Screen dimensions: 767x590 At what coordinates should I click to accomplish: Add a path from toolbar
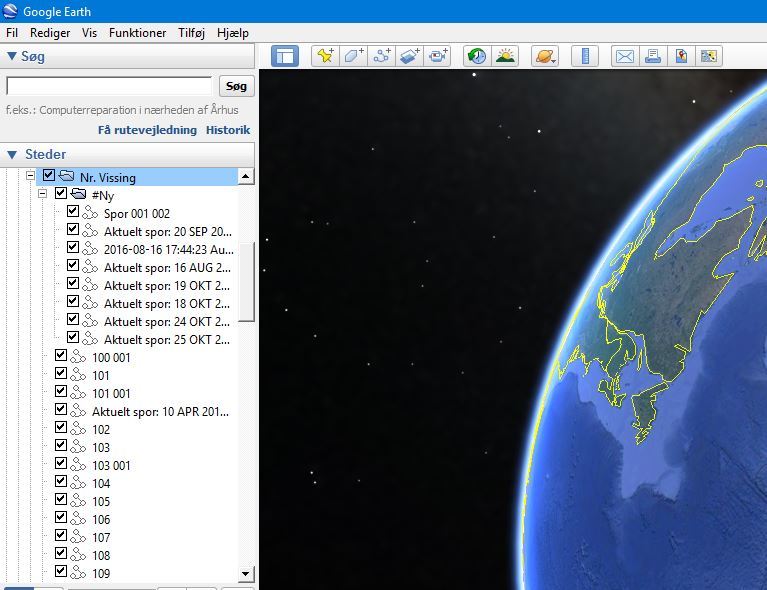coord(382,56)
